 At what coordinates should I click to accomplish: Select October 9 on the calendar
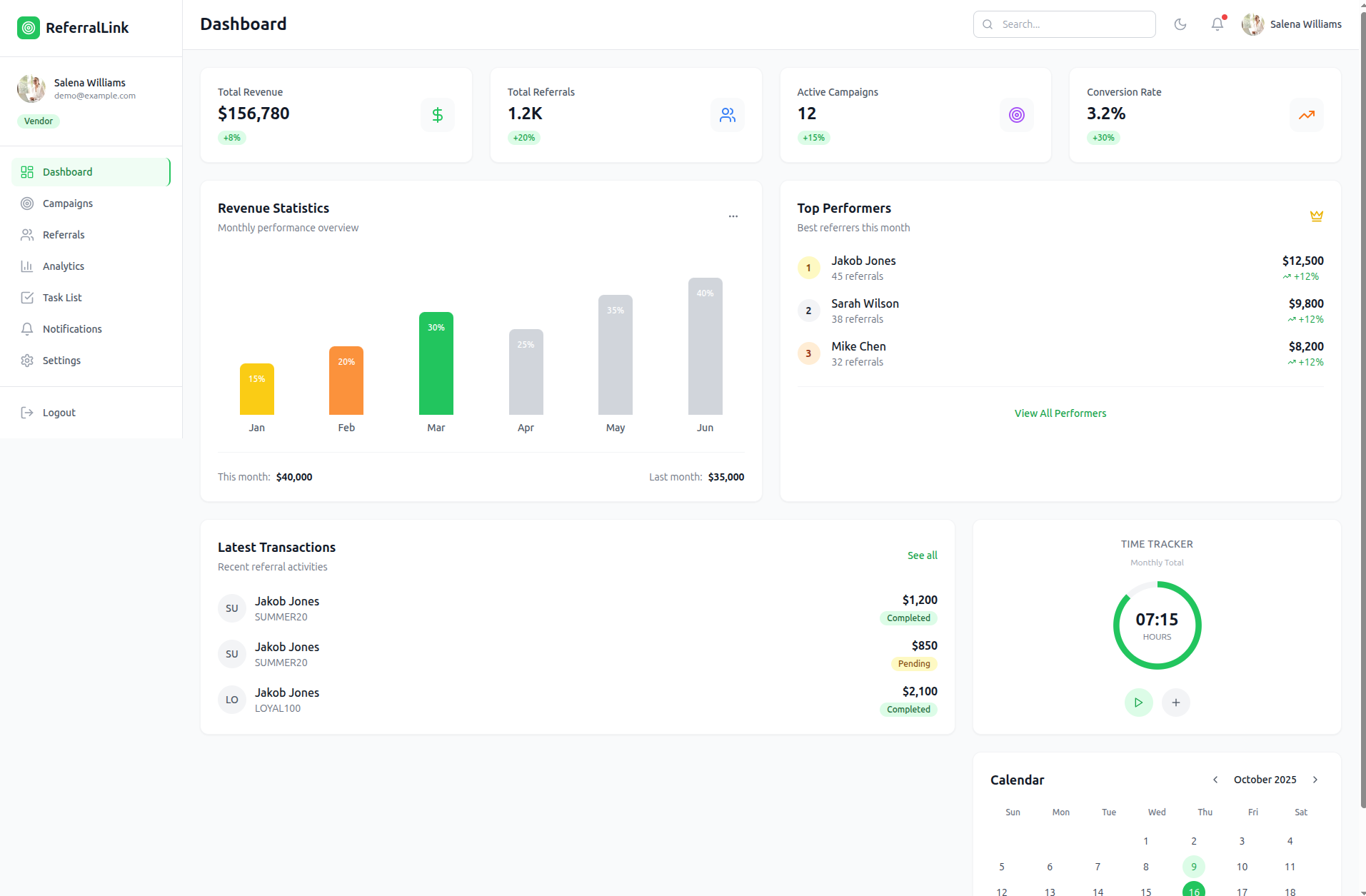[x=1193, y=867]
